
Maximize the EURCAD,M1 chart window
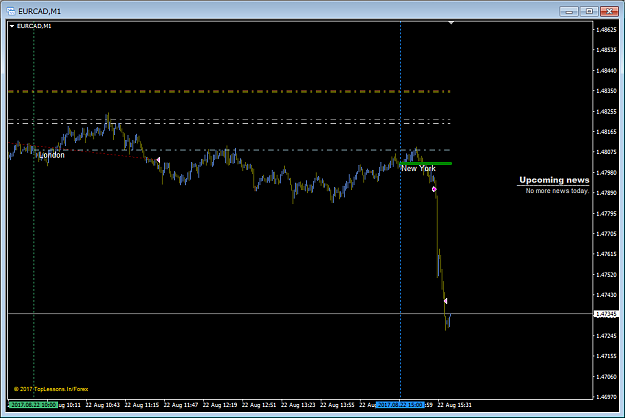coord(589,12)
